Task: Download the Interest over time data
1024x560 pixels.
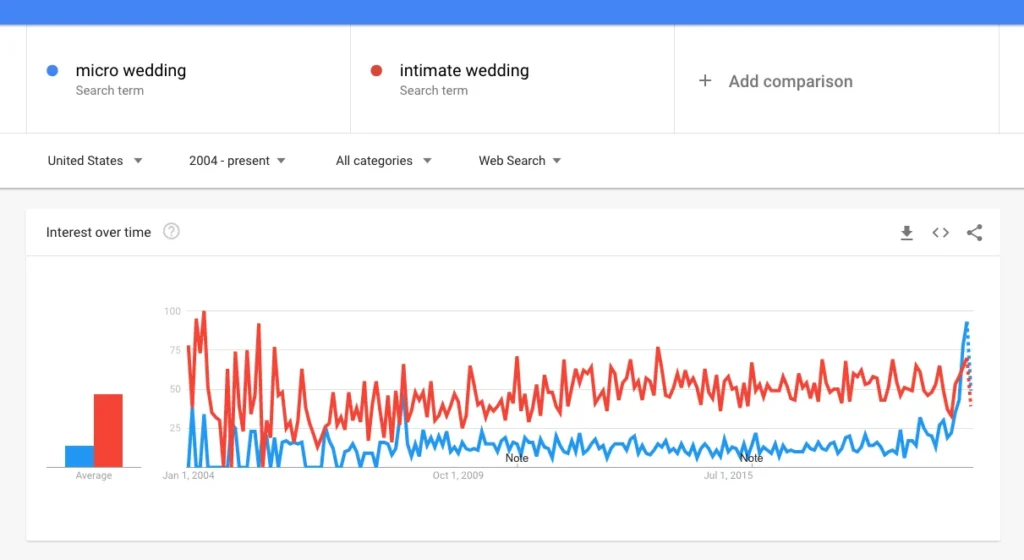Action: coord(906,233)
